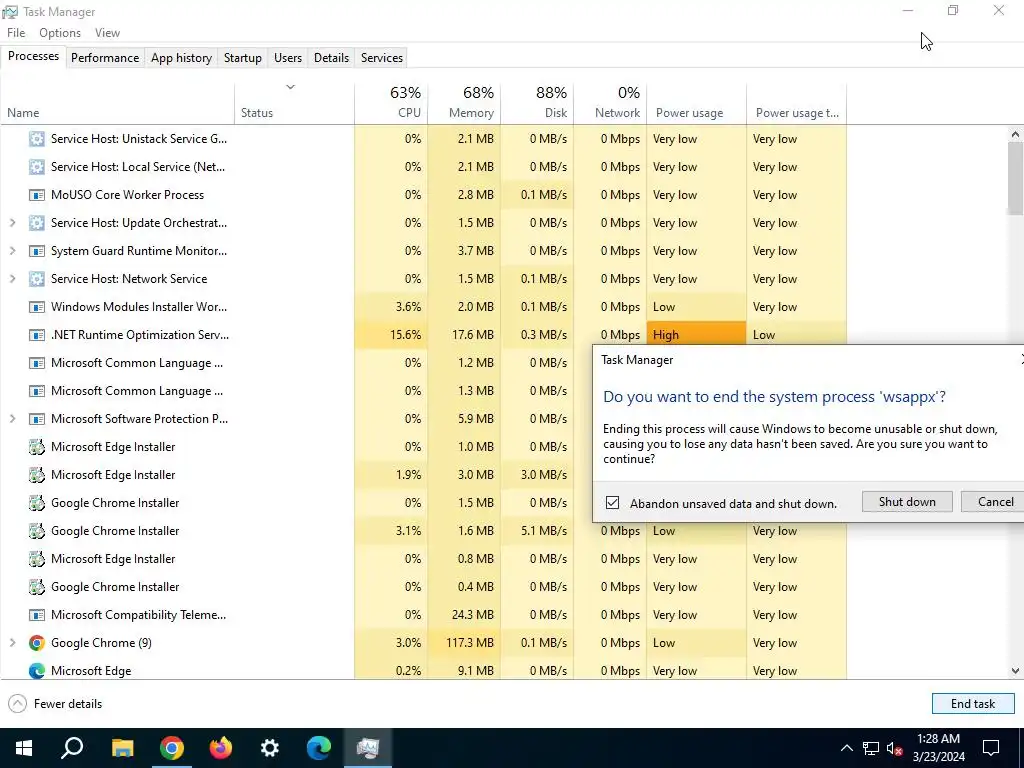Click the network icon in system tray
Image resolution: width=1024 pixels, height=768 pixels.
pos(871,748)
